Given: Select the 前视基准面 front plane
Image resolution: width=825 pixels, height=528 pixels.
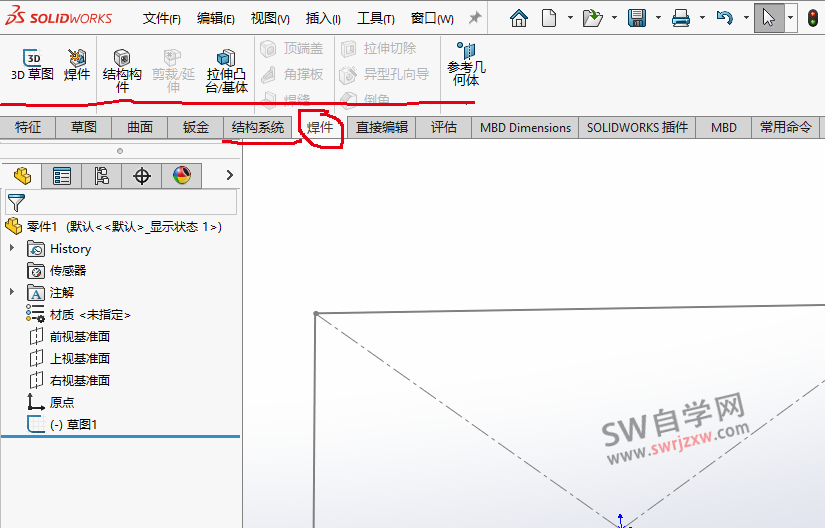Looking at the screenshot, I should tap(69, 337).
